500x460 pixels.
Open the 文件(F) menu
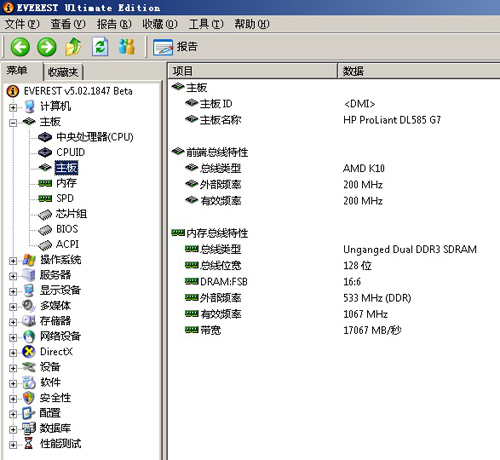[22, 24]
